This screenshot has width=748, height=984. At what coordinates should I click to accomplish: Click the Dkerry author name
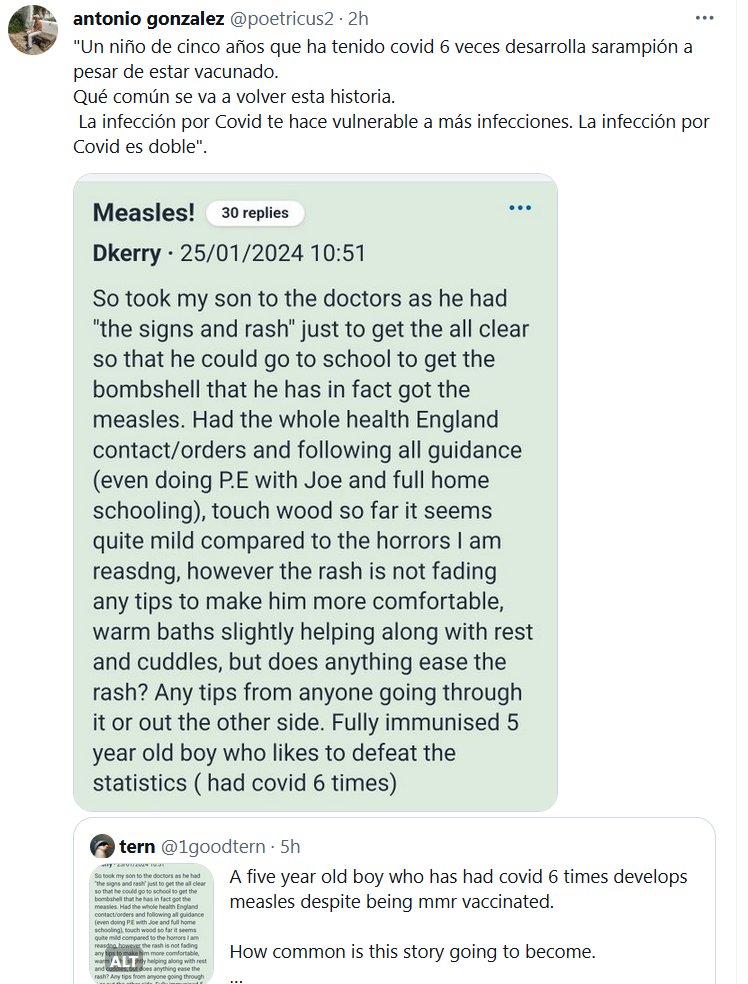tap(126, 253)
